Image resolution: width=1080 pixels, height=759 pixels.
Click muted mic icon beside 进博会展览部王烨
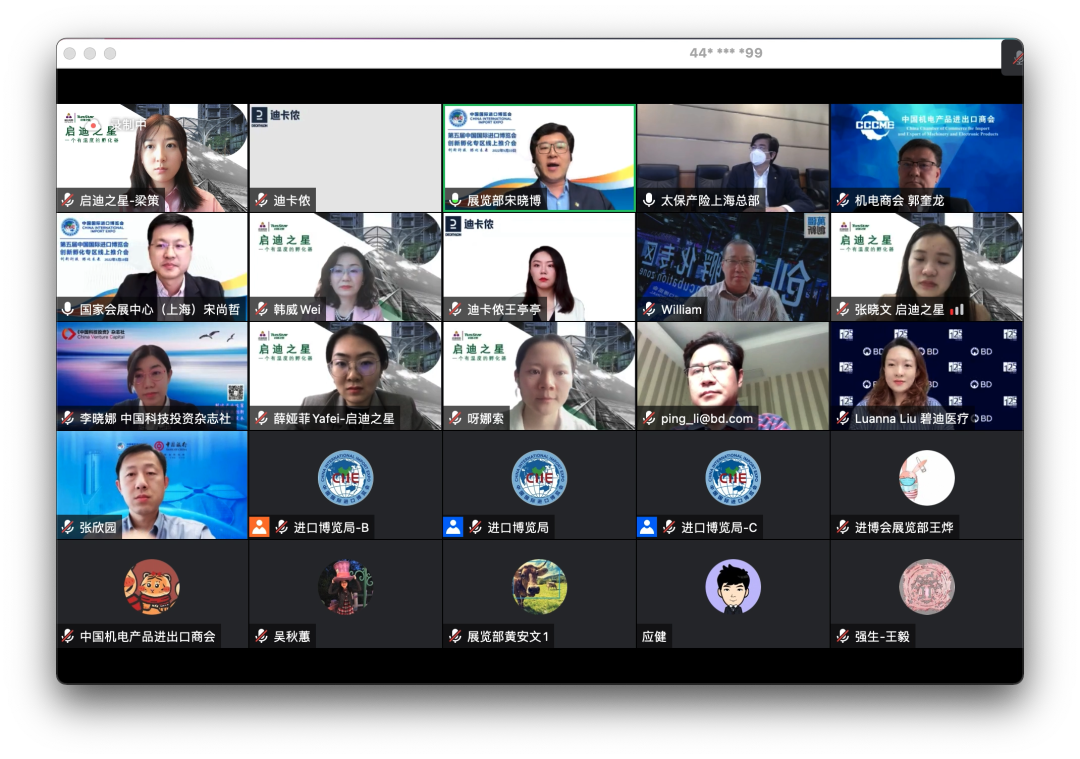point(842,528)
